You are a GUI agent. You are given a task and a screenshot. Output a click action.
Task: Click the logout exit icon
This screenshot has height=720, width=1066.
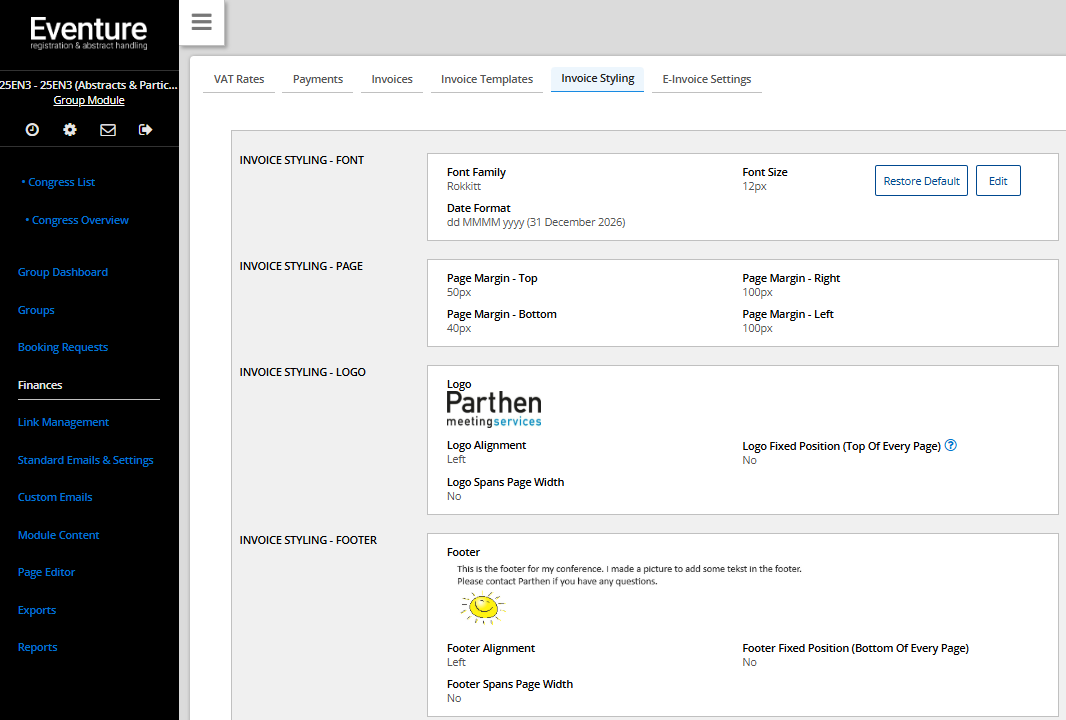click(x=146, y=130)
